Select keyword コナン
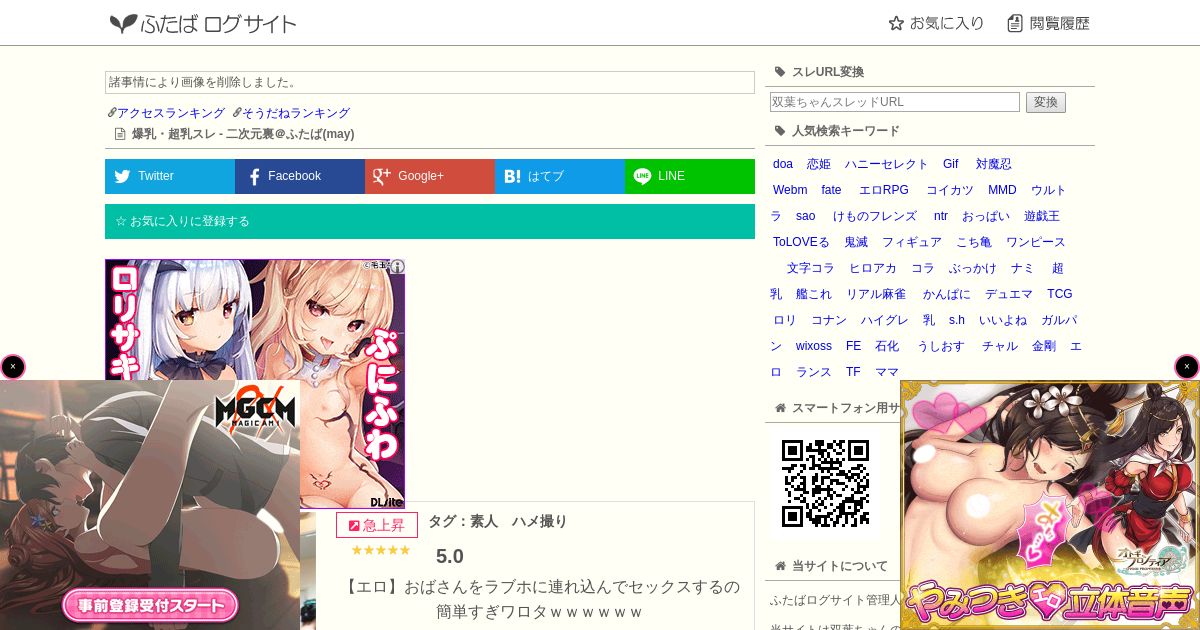Image resolution: width=1200 pixels, height=630 pixels. tap(829, 320)
